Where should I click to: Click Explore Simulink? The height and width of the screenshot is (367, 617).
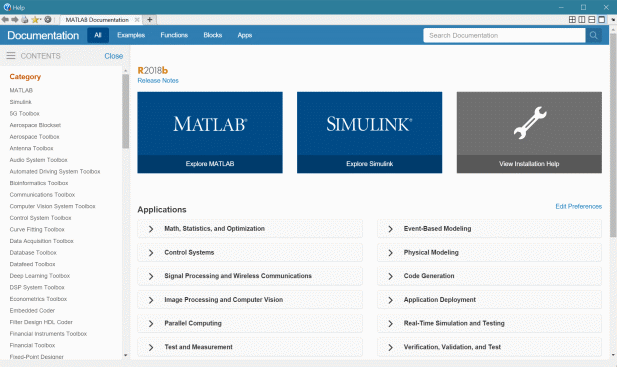[369, 164]
